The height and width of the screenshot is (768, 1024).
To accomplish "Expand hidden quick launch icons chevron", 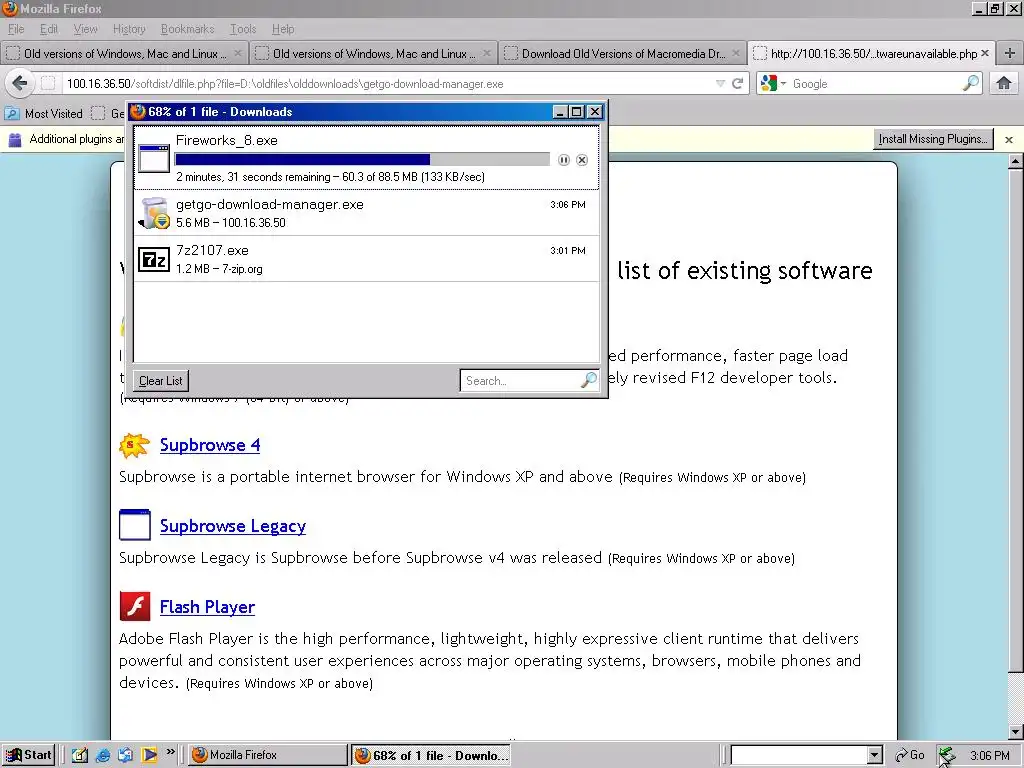I will [x=170, y=752].
